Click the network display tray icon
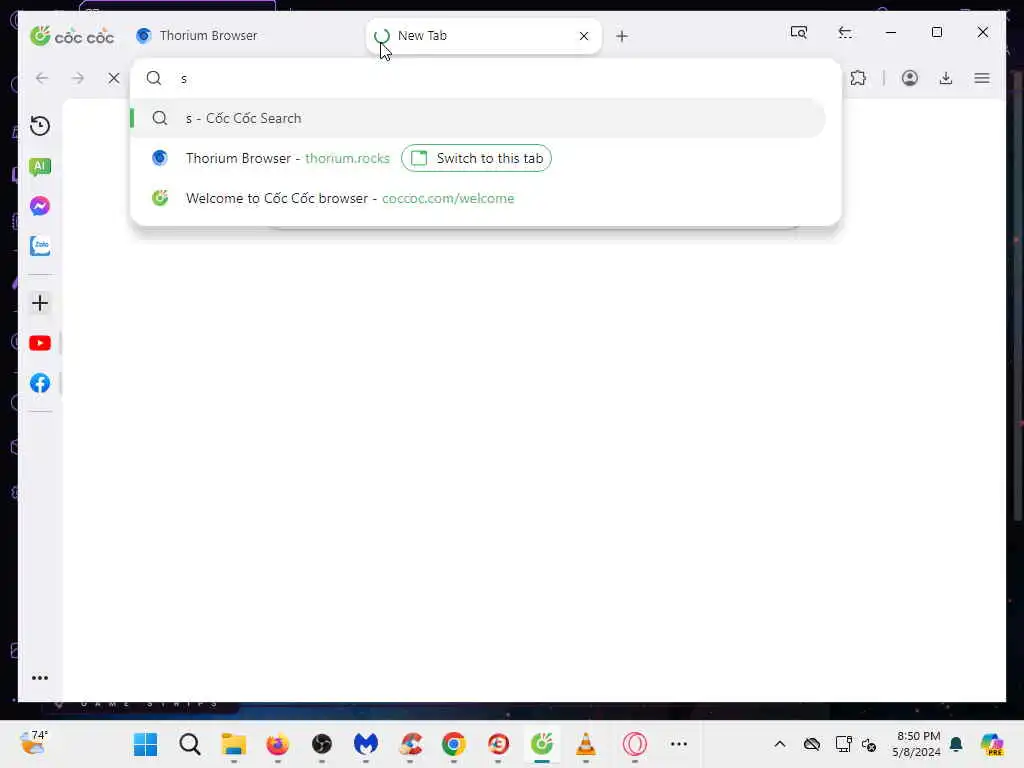This screenshot has height=768, width=1024. point(843,744)
